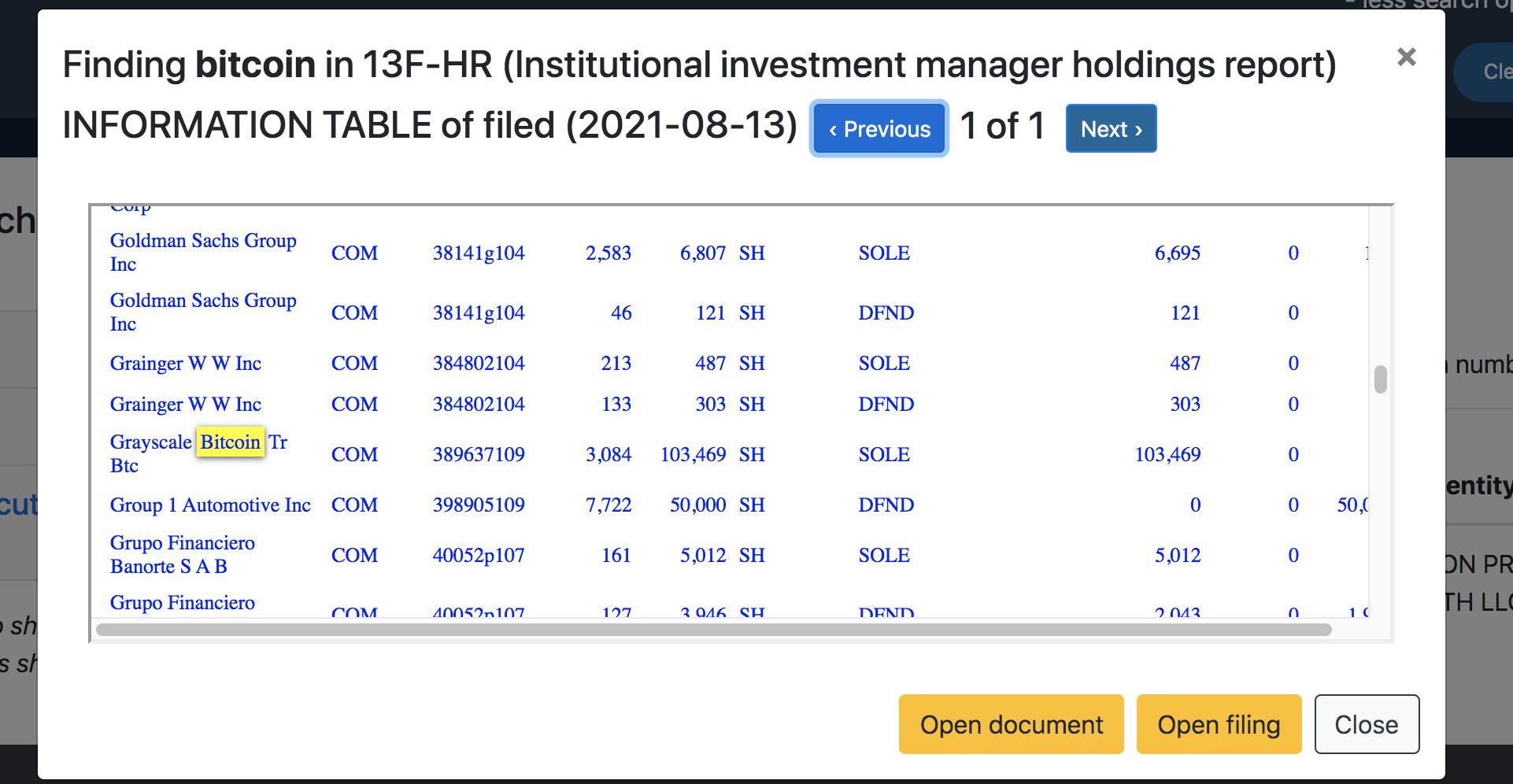1513x784 pixels.
Task: Open document for this filing
Action: click(x=1011, y=724)
